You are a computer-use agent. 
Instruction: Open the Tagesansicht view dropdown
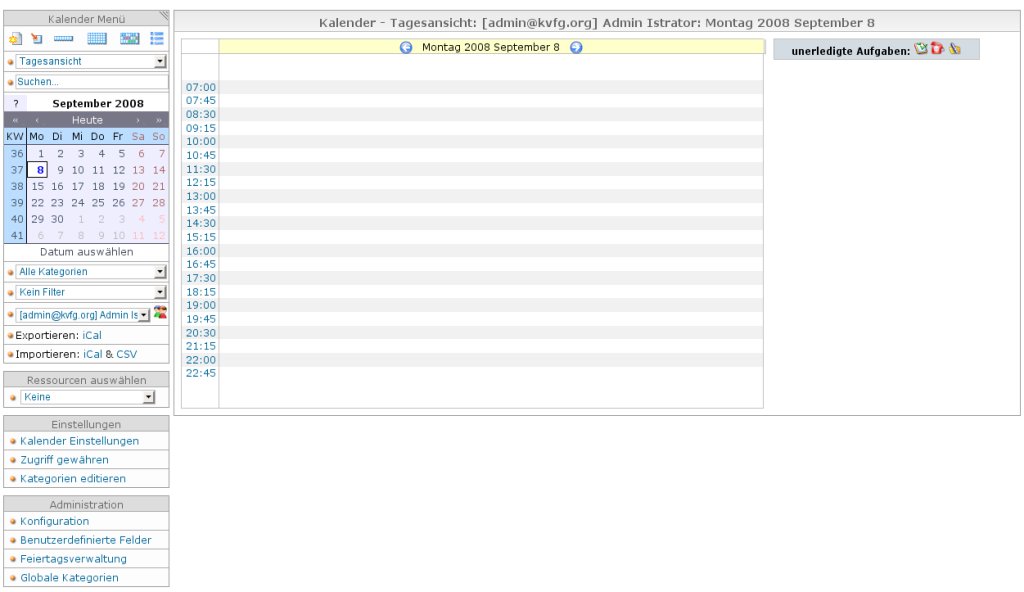point(91,62)
